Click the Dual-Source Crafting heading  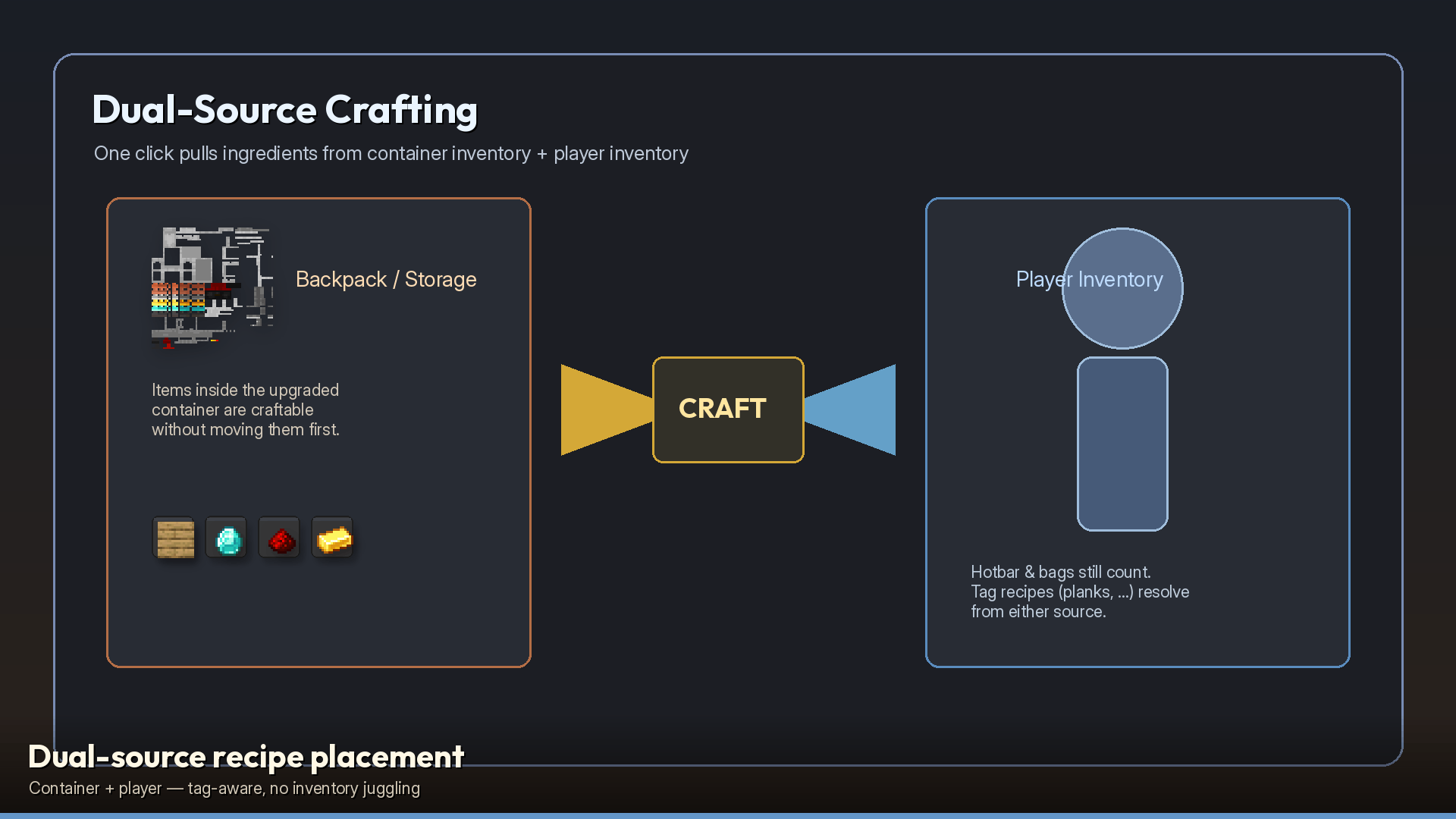(x=285, y=110)
